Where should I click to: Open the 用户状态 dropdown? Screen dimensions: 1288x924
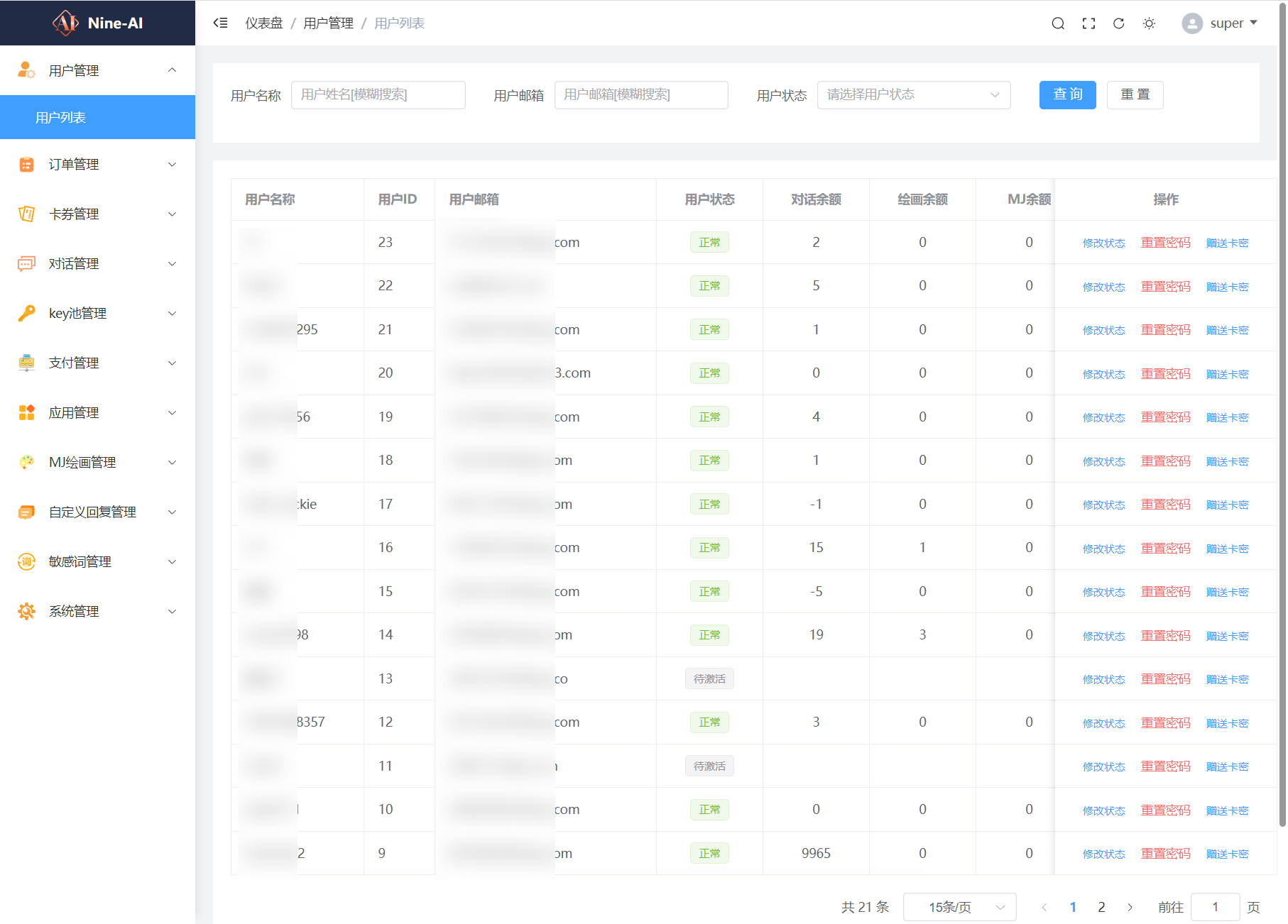(913, 94)
